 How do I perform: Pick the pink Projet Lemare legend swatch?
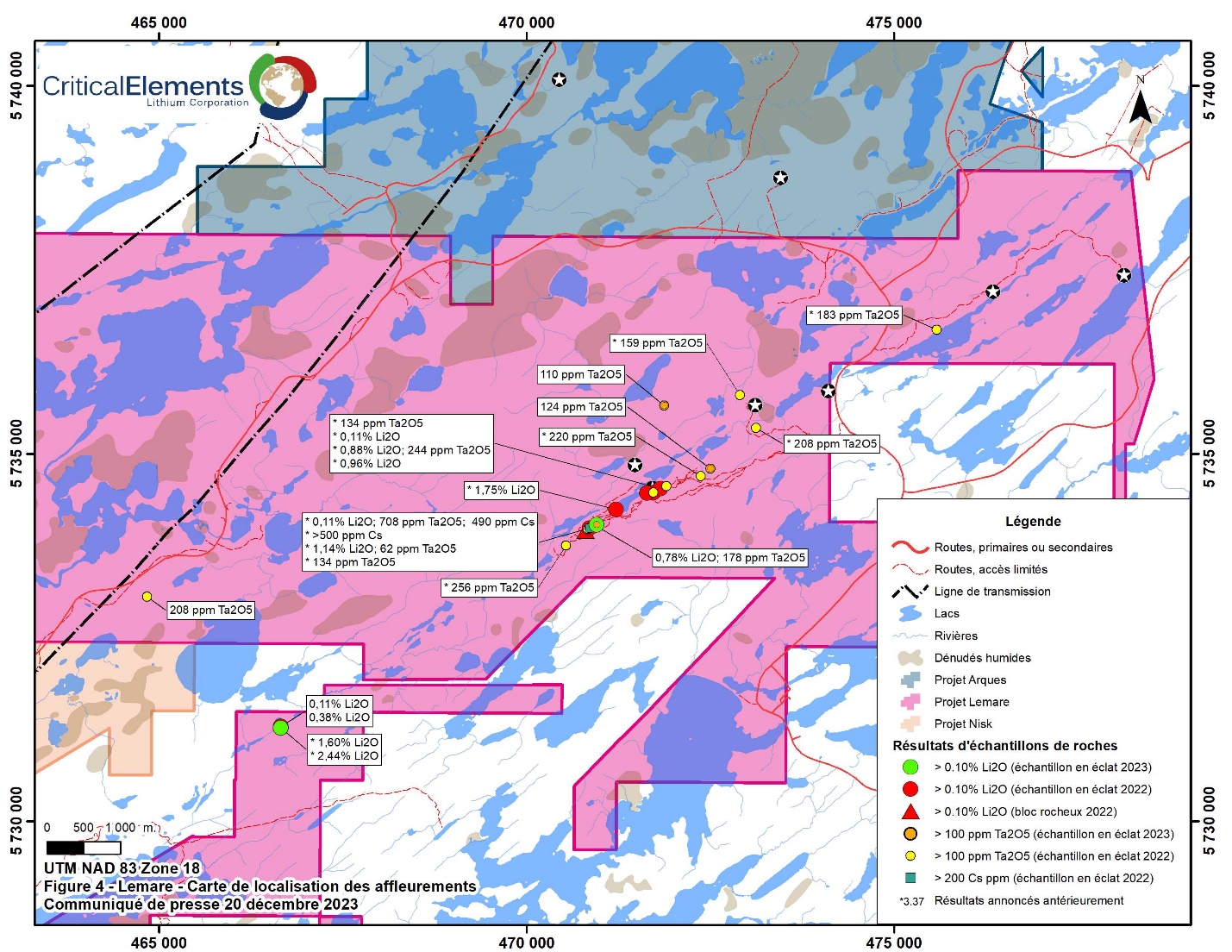tap(910, 702)
